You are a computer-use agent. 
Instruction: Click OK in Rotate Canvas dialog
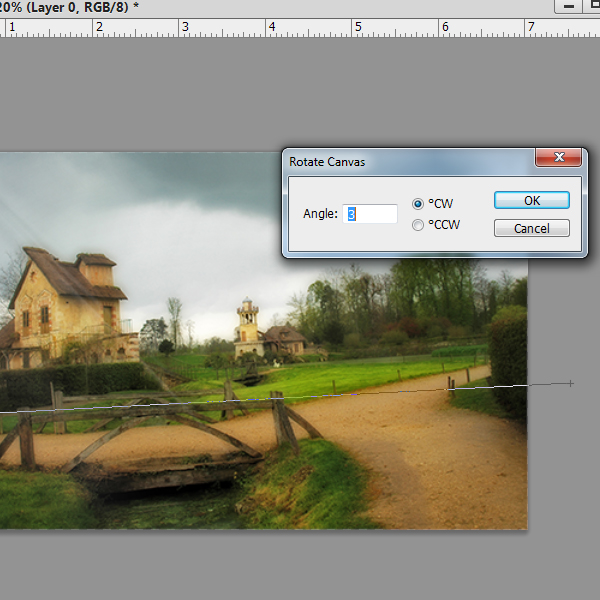tap(532, 200)
